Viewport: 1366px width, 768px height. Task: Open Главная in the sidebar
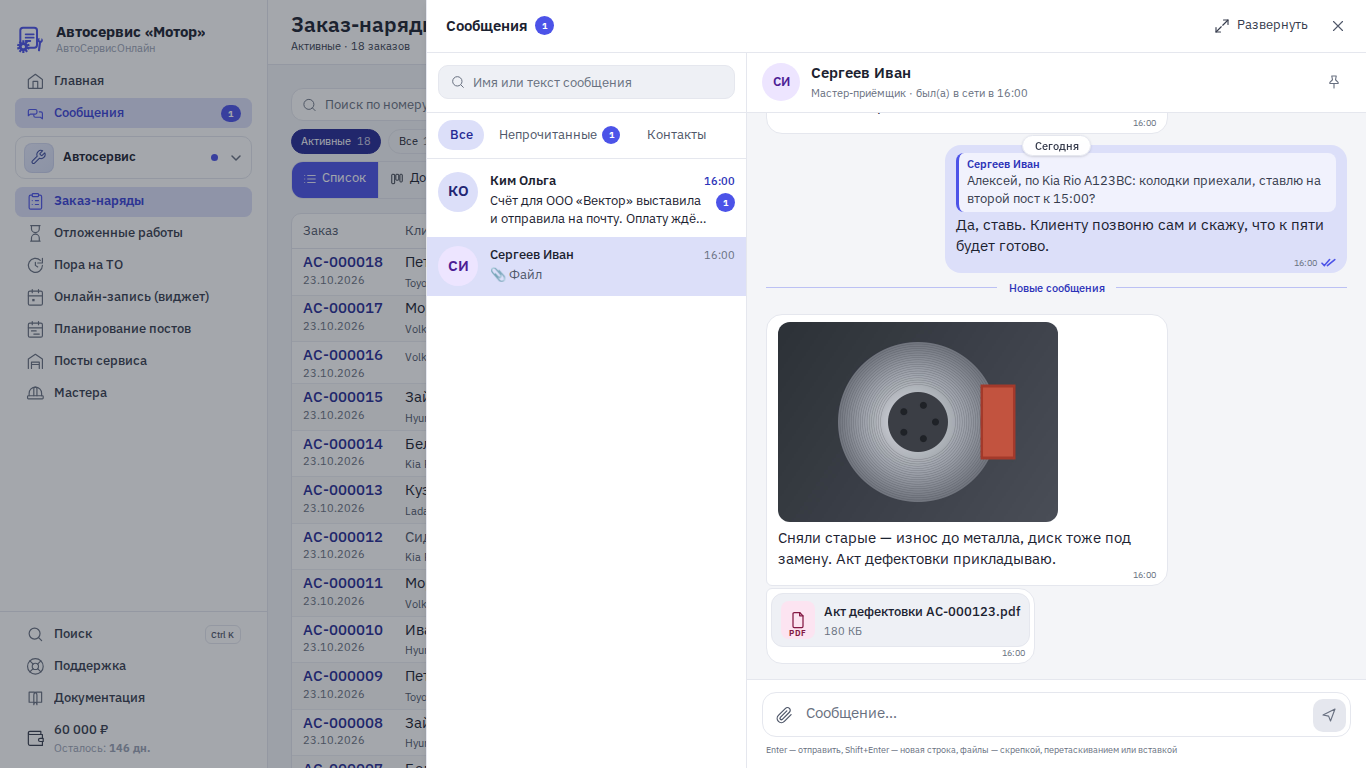coord(133,81)
